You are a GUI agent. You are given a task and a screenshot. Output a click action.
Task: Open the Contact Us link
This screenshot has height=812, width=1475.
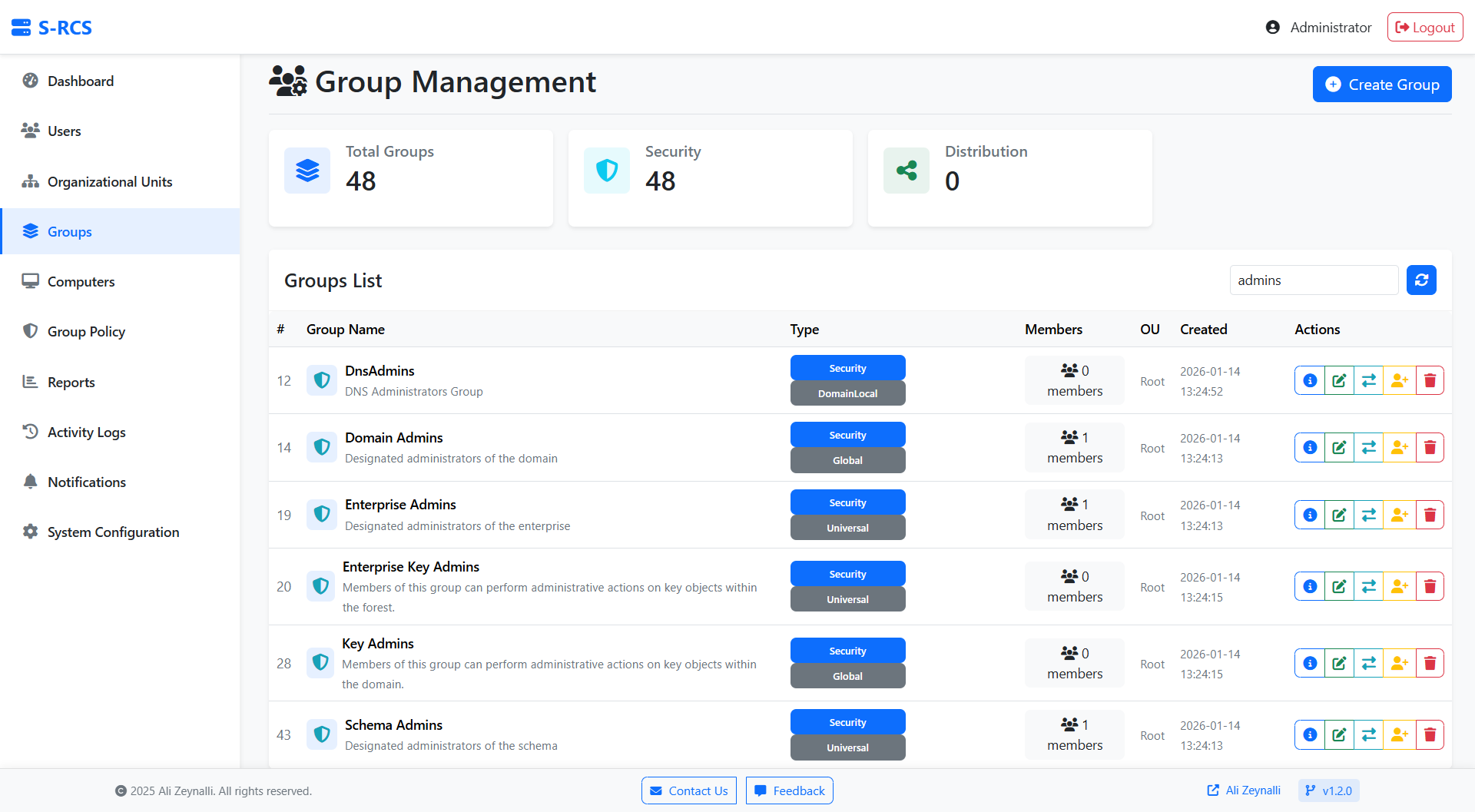[x=688, y=790]
